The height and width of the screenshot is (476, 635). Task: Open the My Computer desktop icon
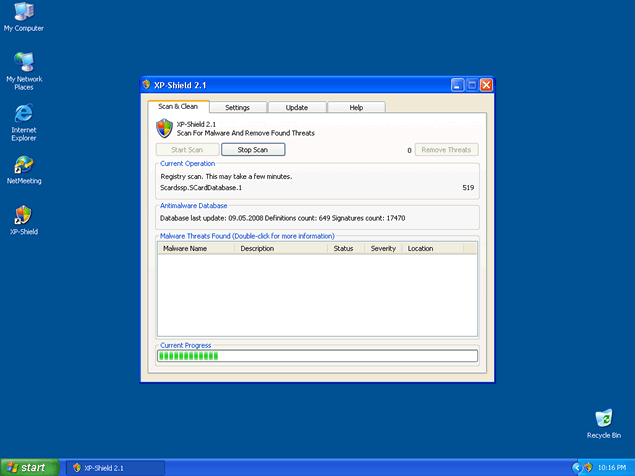(x=23, y=12)
